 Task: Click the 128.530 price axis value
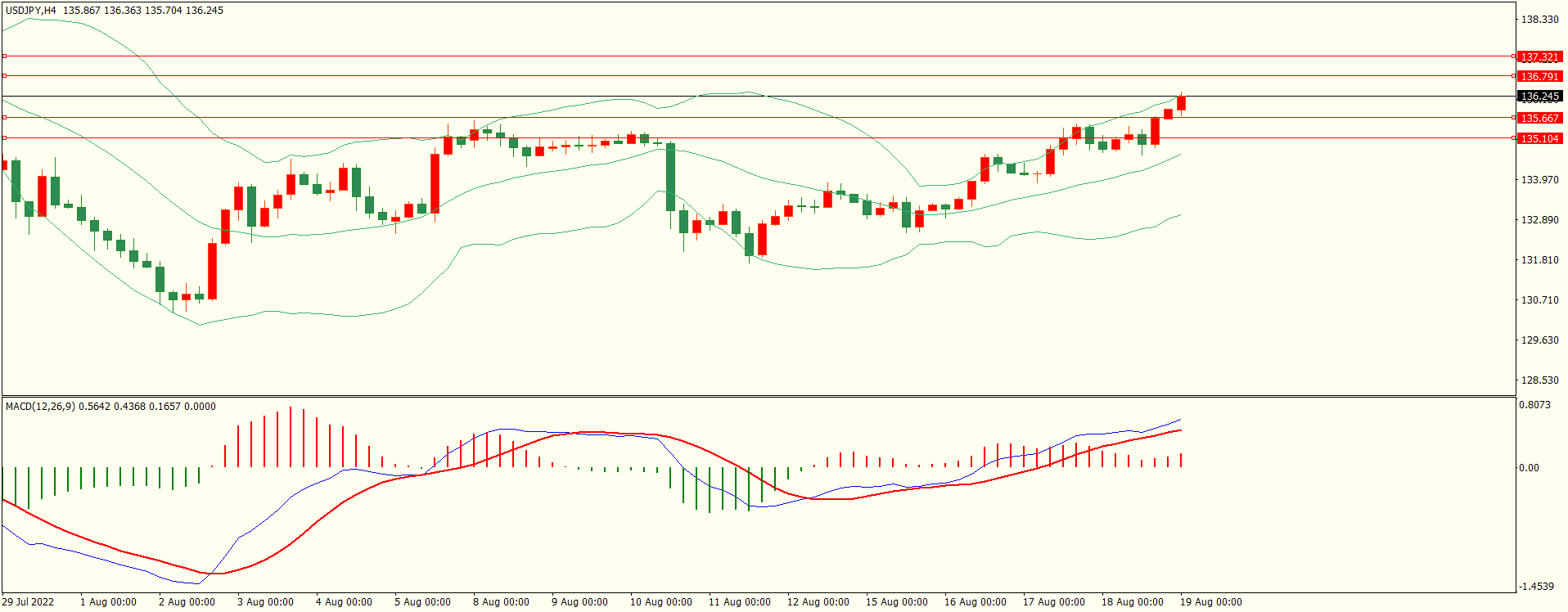pos(1539,380)
